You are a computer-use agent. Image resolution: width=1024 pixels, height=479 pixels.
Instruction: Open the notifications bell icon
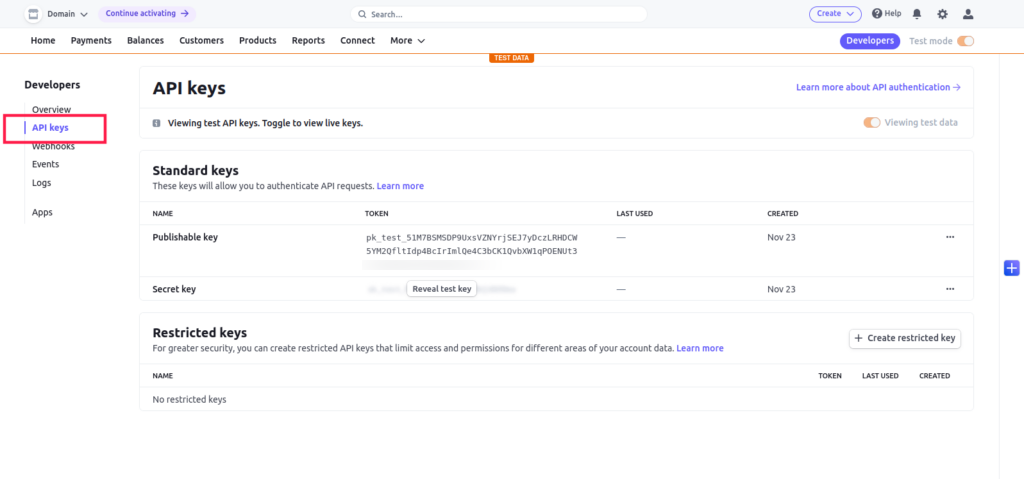pos(917,14)
